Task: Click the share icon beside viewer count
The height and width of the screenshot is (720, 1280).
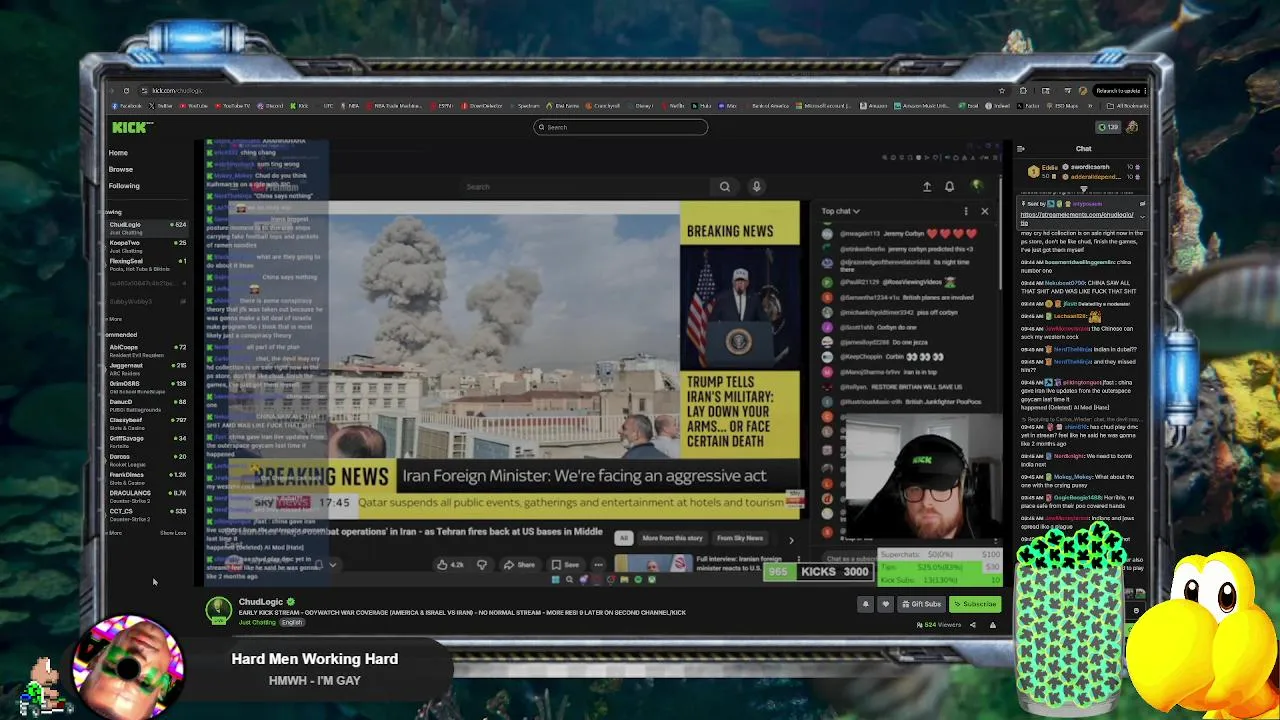Action: tap(972, 625)
